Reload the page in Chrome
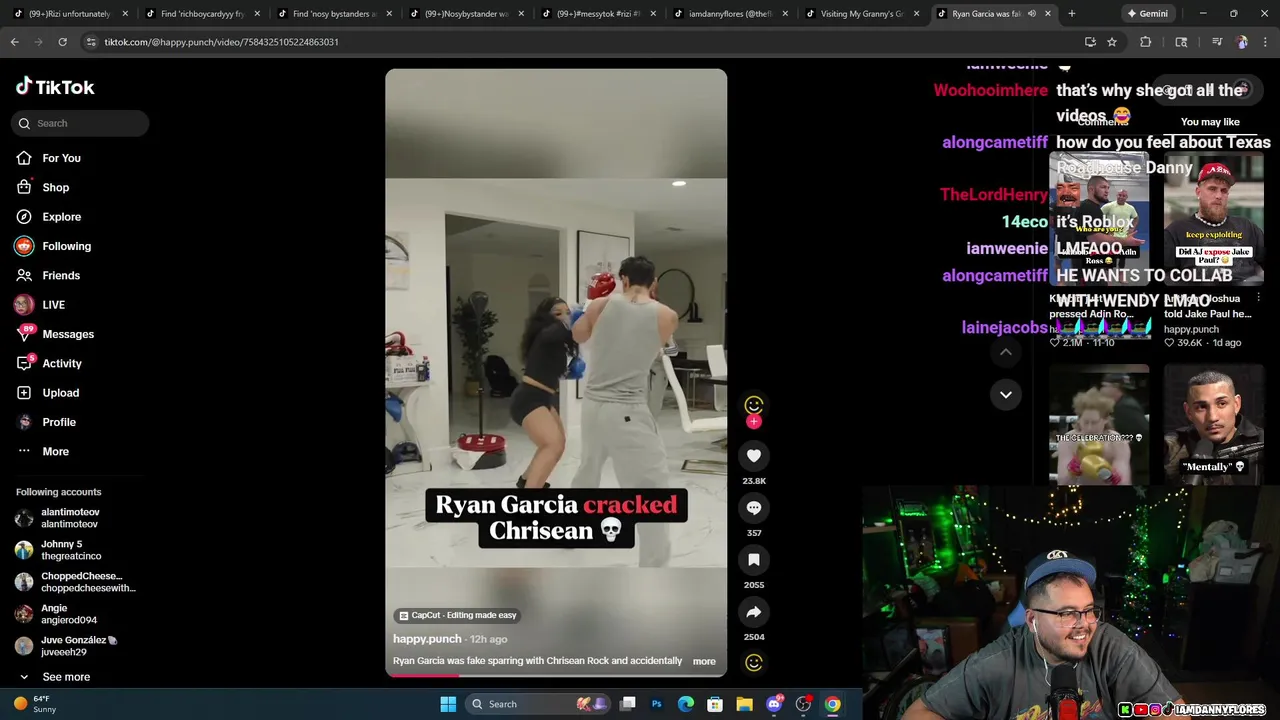This screenshot has height=720, width=1280. click(x=62, y=42)
